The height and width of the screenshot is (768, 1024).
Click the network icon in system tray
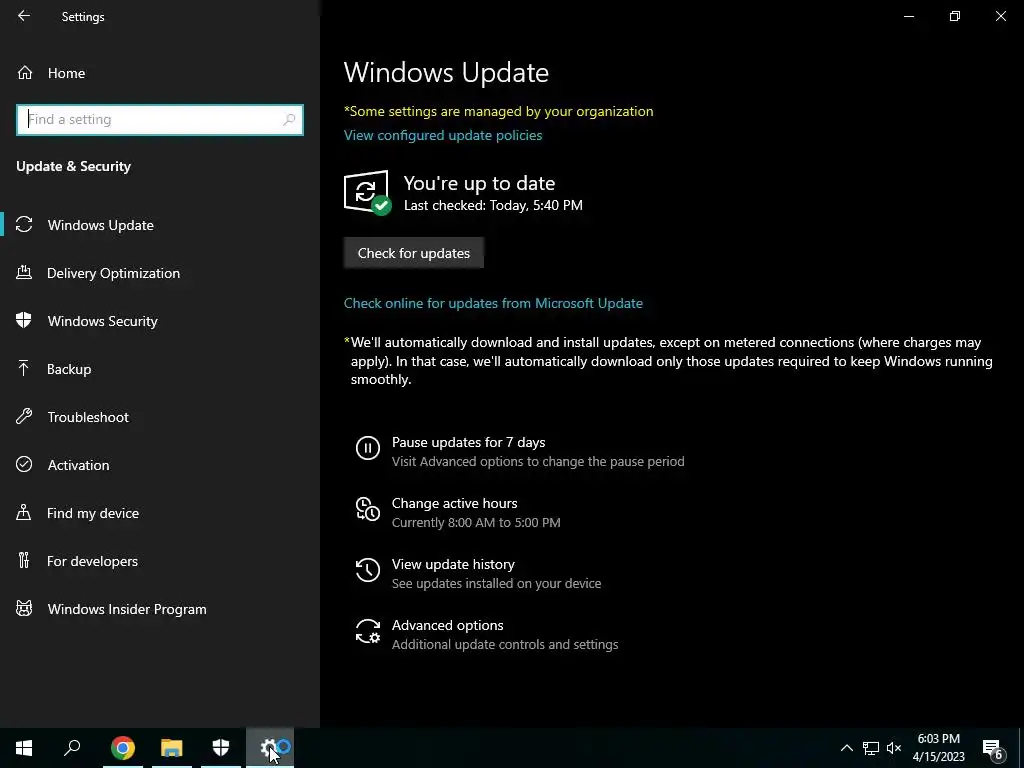coord(871,748)
